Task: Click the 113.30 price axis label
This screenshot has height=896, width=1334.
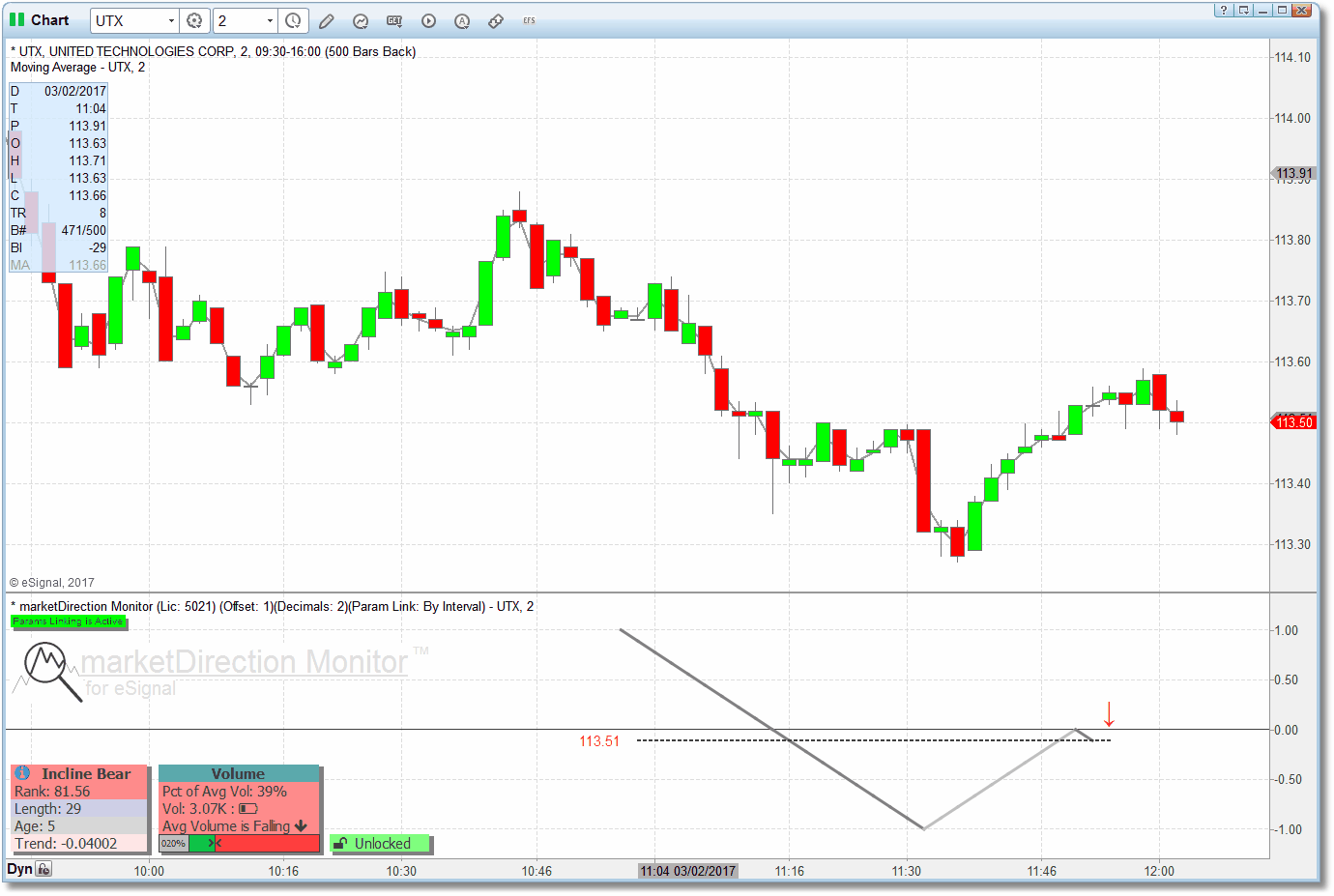Action: tap(1292, 544)
